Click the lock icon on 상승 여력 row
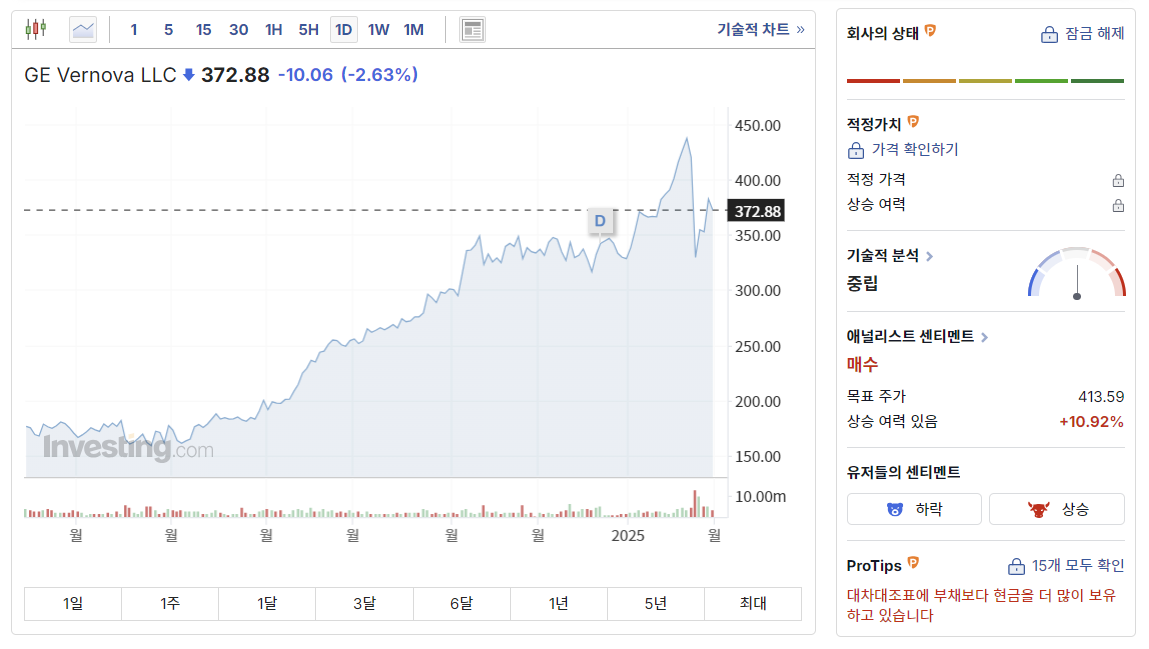1149x649 pixels. [x=1118, y=205]
